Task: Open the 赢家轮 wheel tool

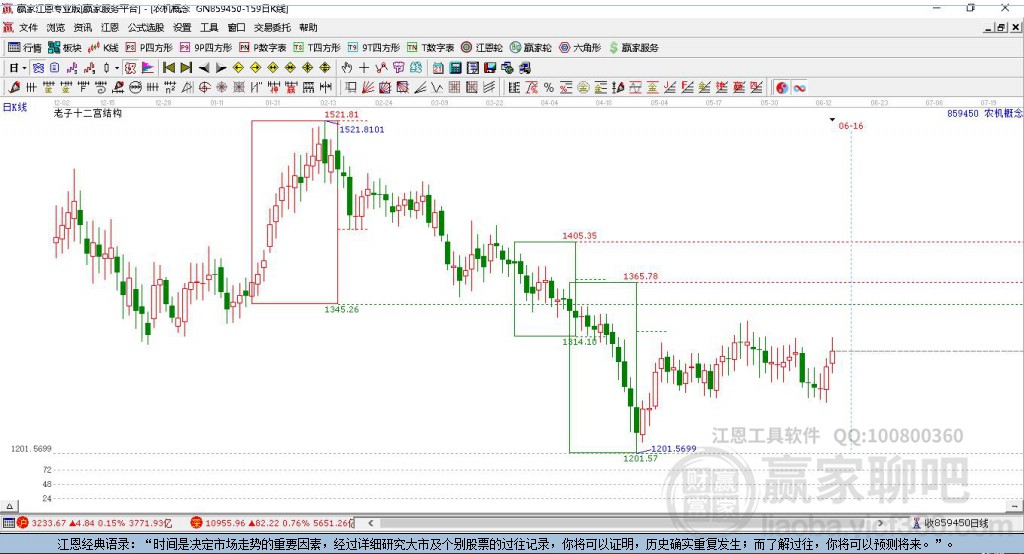Action: (531, 48)
